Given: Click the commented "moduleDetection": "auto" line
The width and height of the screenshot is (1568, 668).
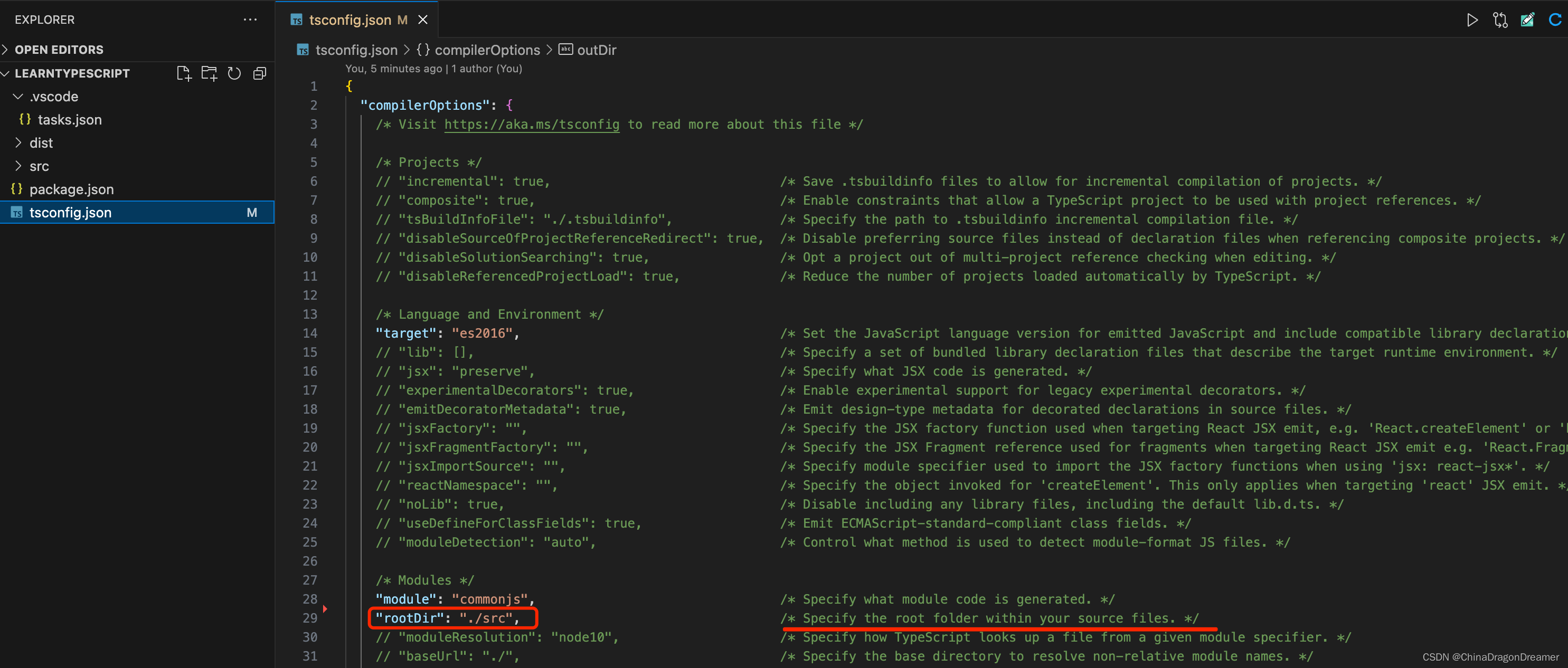Looking at the screenshot, I should point(486,542).
